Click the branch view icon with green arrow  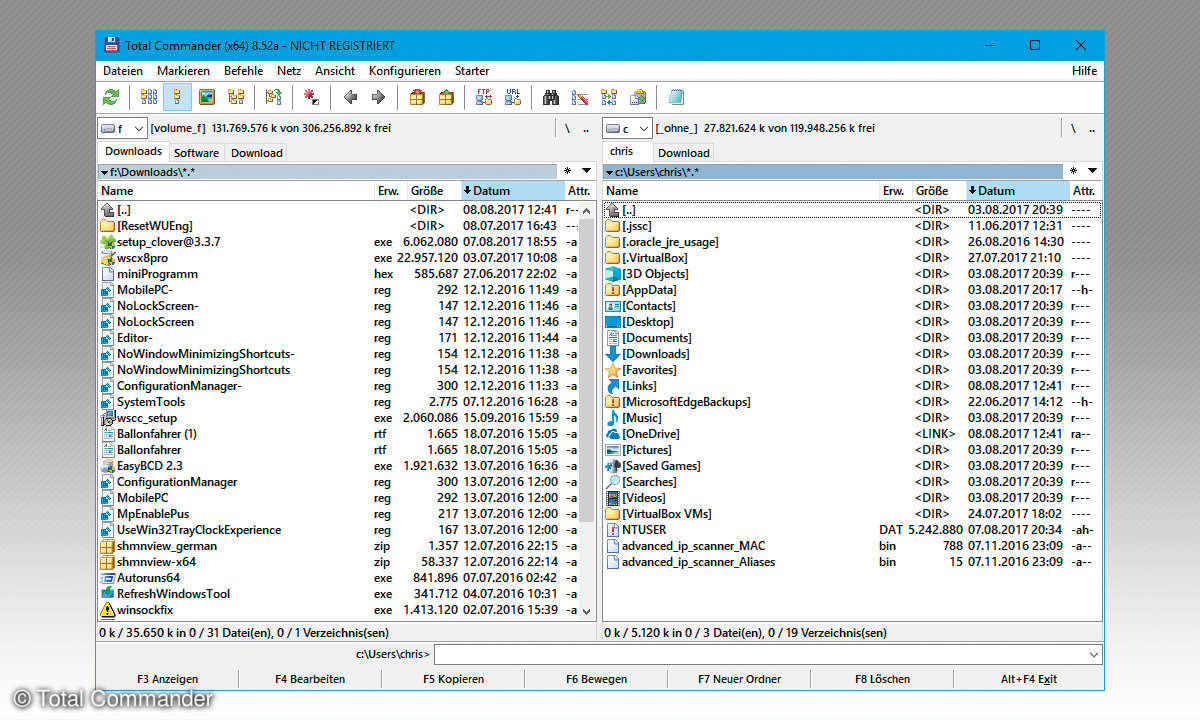click(273, 97)
